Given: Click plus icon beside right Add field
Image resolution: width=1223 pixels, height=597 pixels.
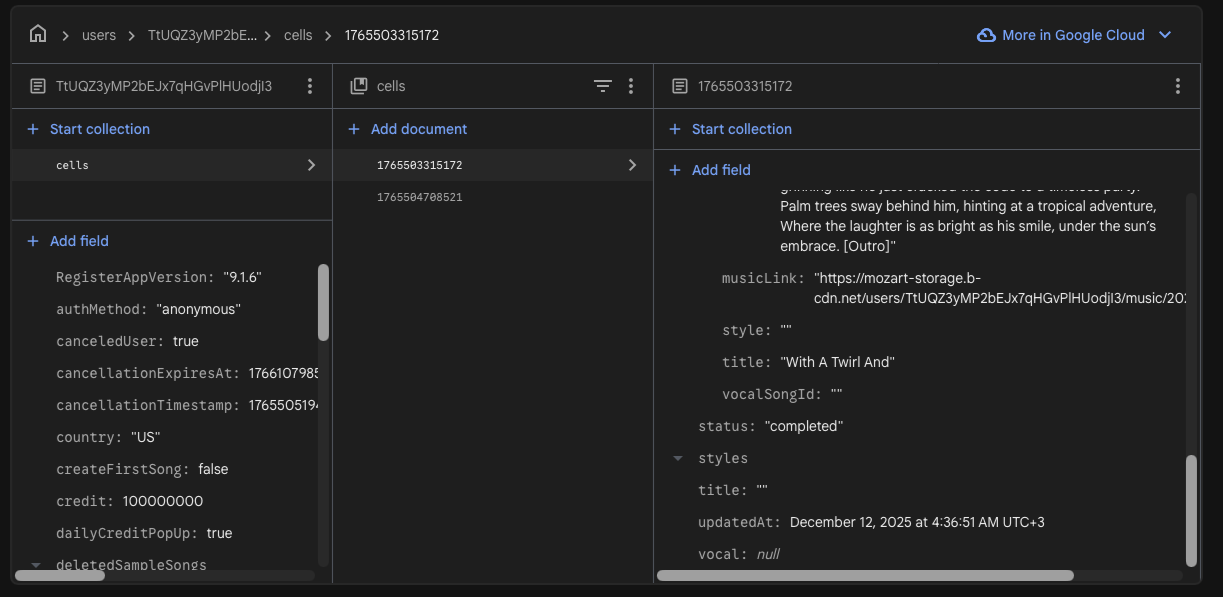Looking at the screenshot, I should pyautogui.click(x=674, y=170).
